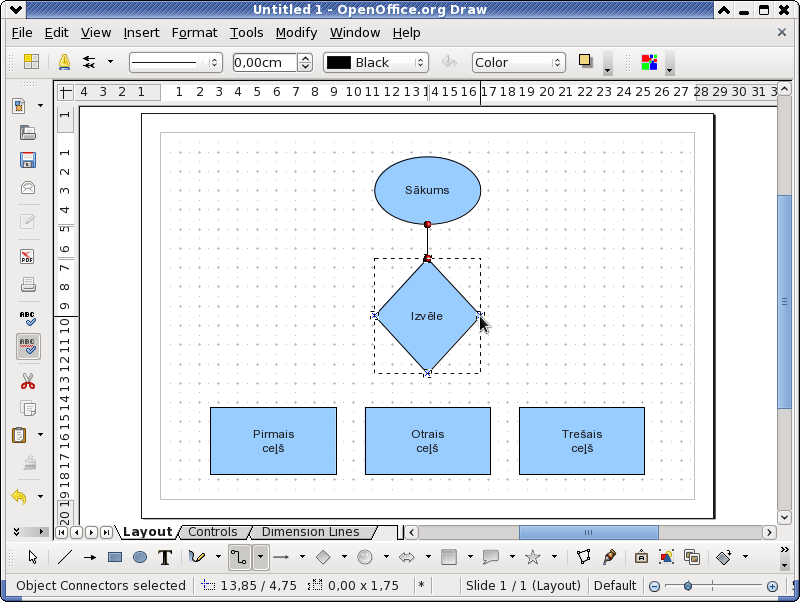Toggle the color palette grid icon

649,62
